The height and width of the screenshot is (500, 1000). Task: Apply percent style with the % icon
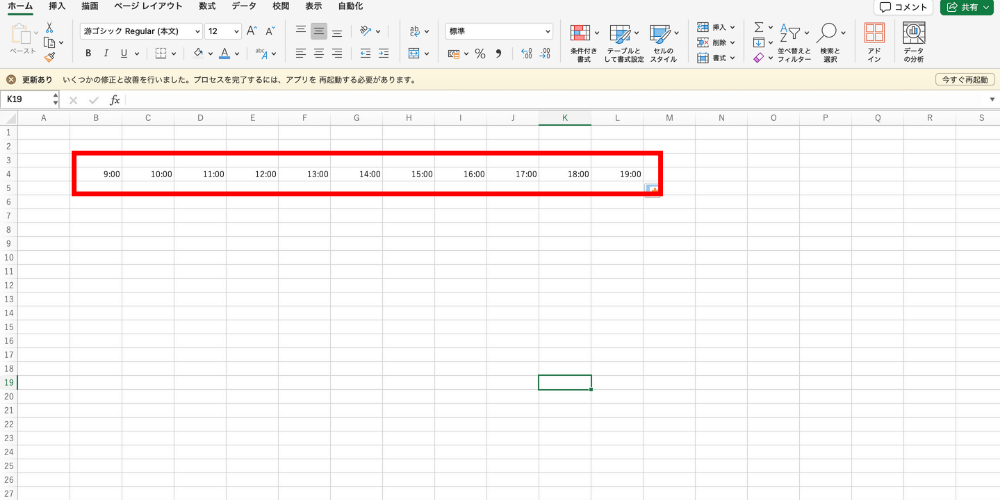[x=480, y=54]
